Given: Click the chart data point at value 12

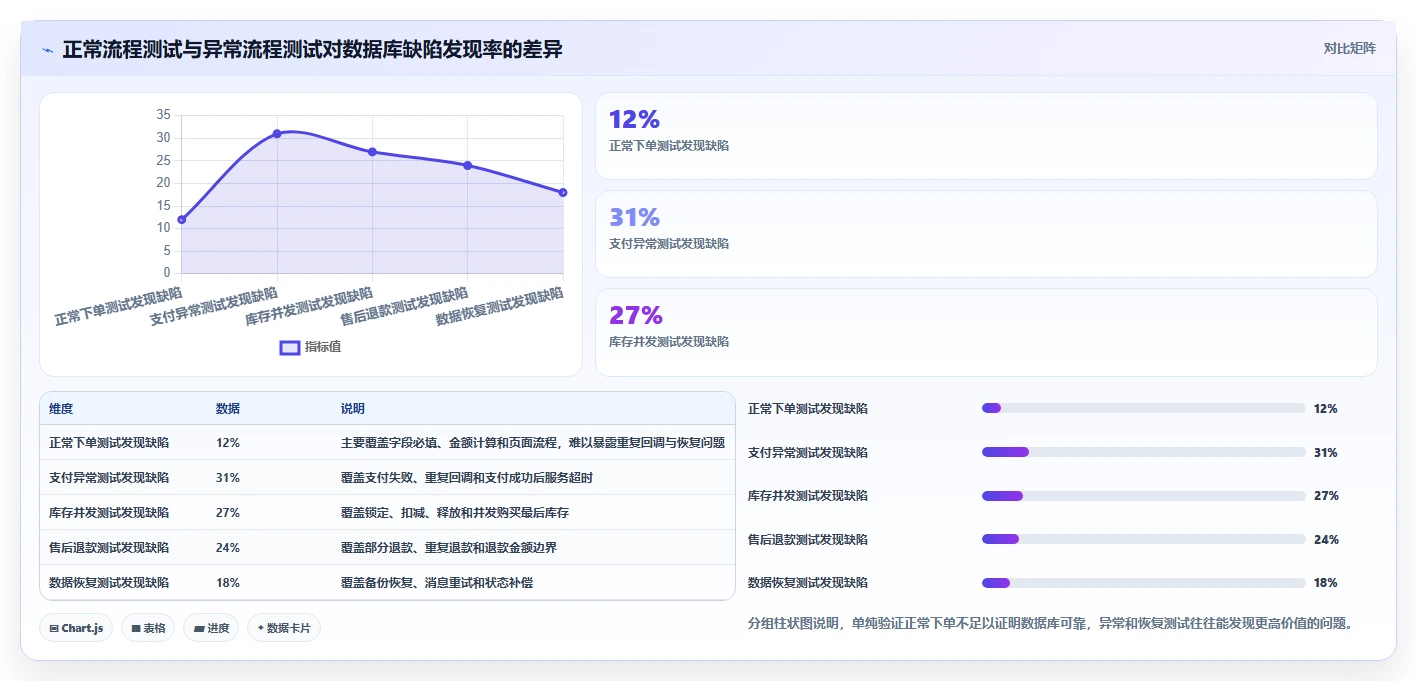Looking at the screenshot, I should tap(182, 219).
